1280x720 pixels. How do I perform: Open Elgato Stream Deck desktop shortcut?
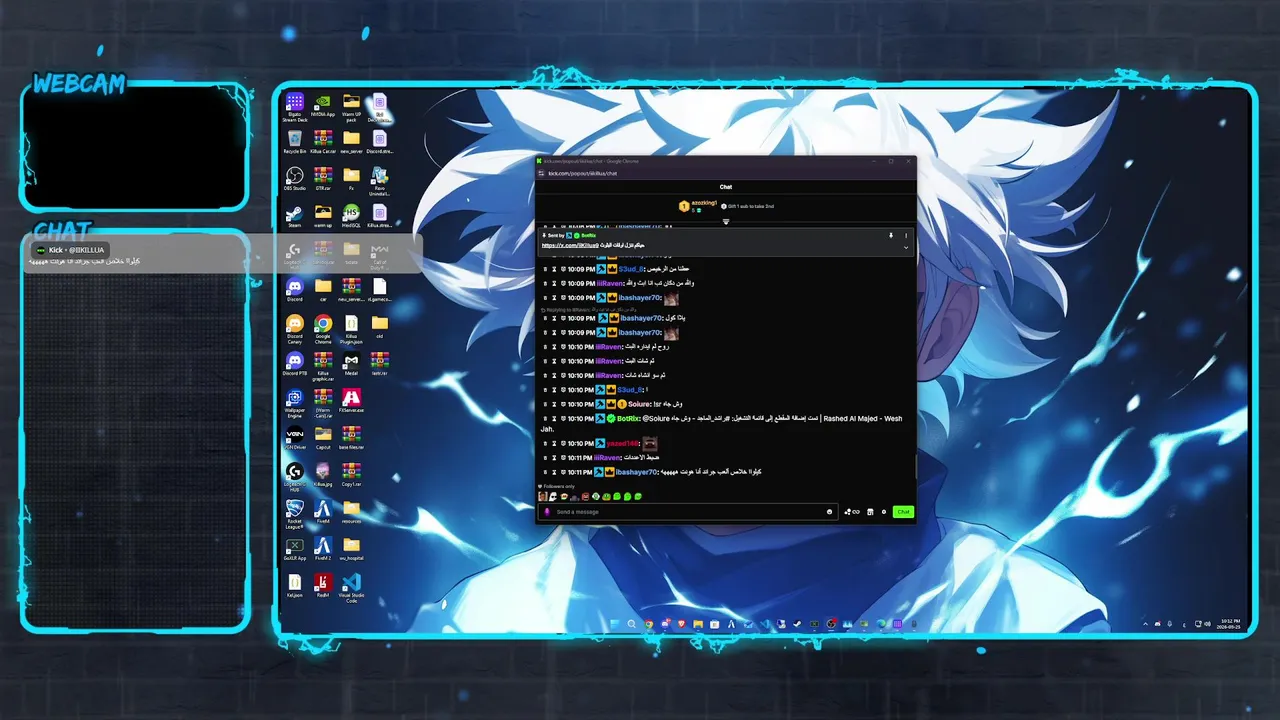click(x=295, y=106)
